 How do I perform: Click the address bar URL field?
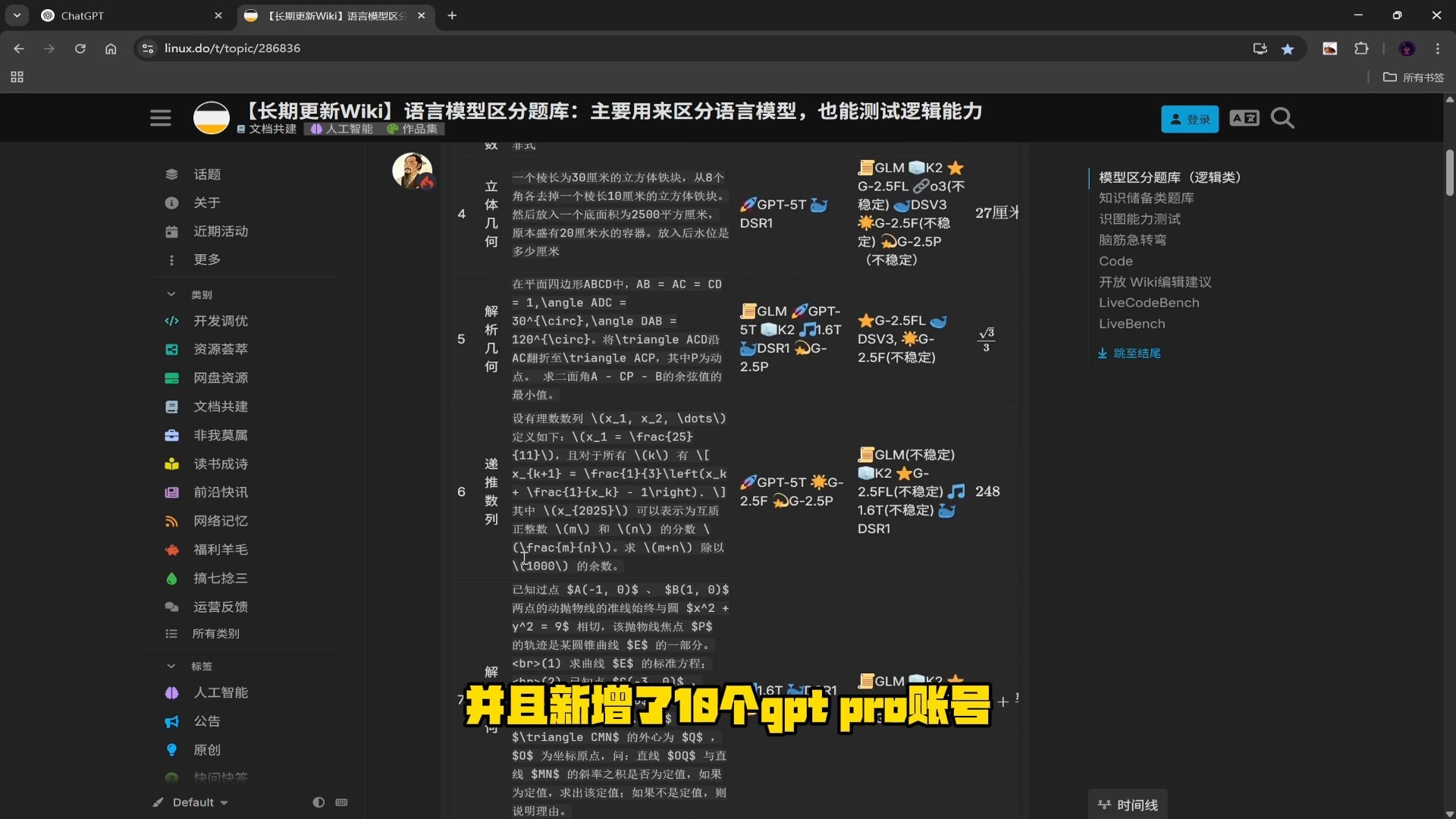click(682, 49)
